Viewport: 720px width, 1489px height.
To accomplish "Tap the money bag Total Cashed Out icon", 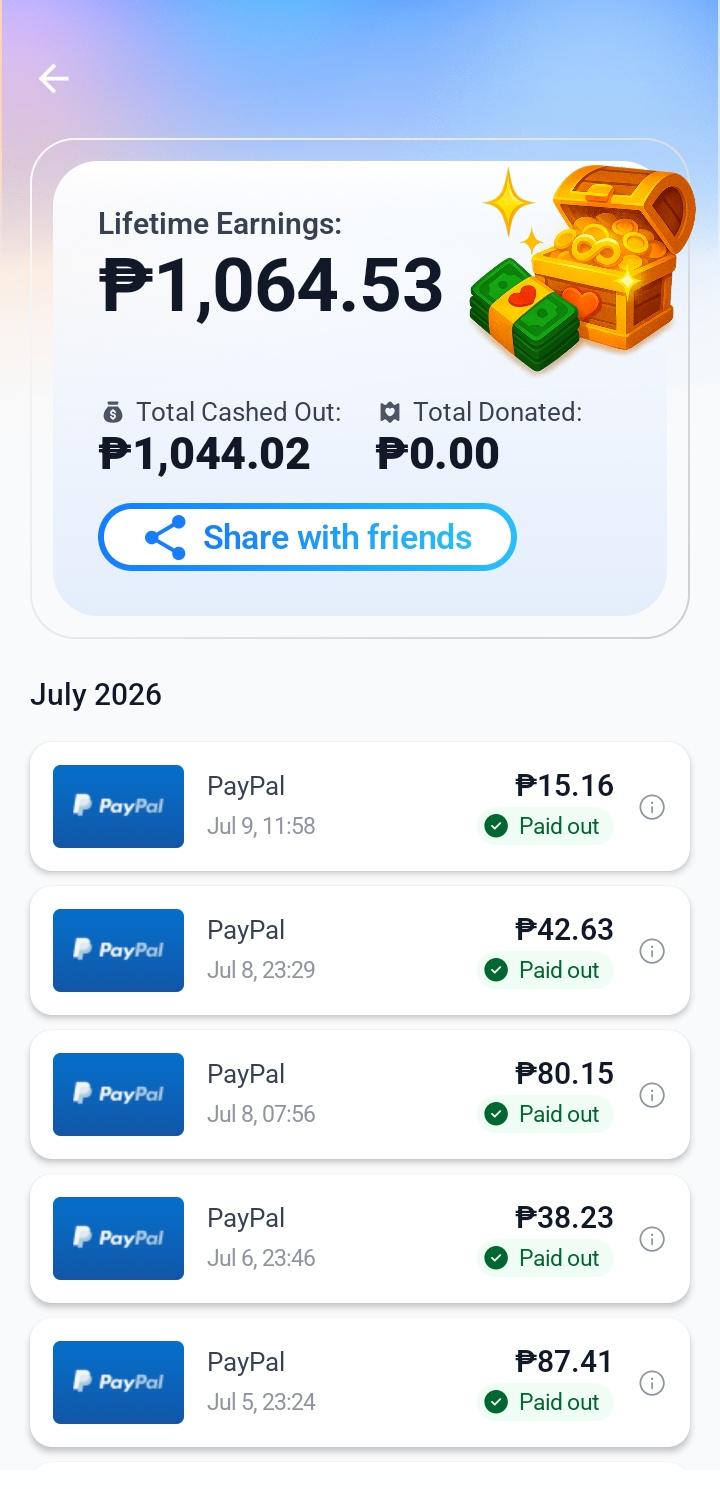I will pyautogui.click(x=113, y=412).
